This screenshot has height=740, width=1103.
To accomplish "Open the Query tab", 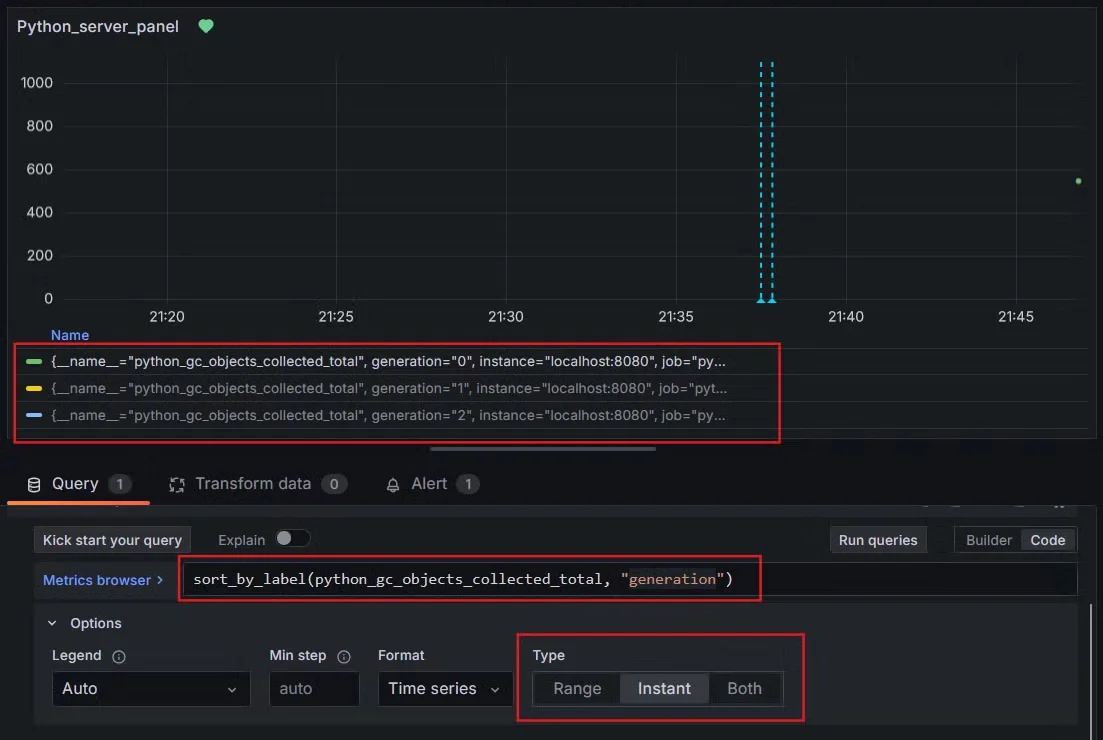I will coord(78,485).
